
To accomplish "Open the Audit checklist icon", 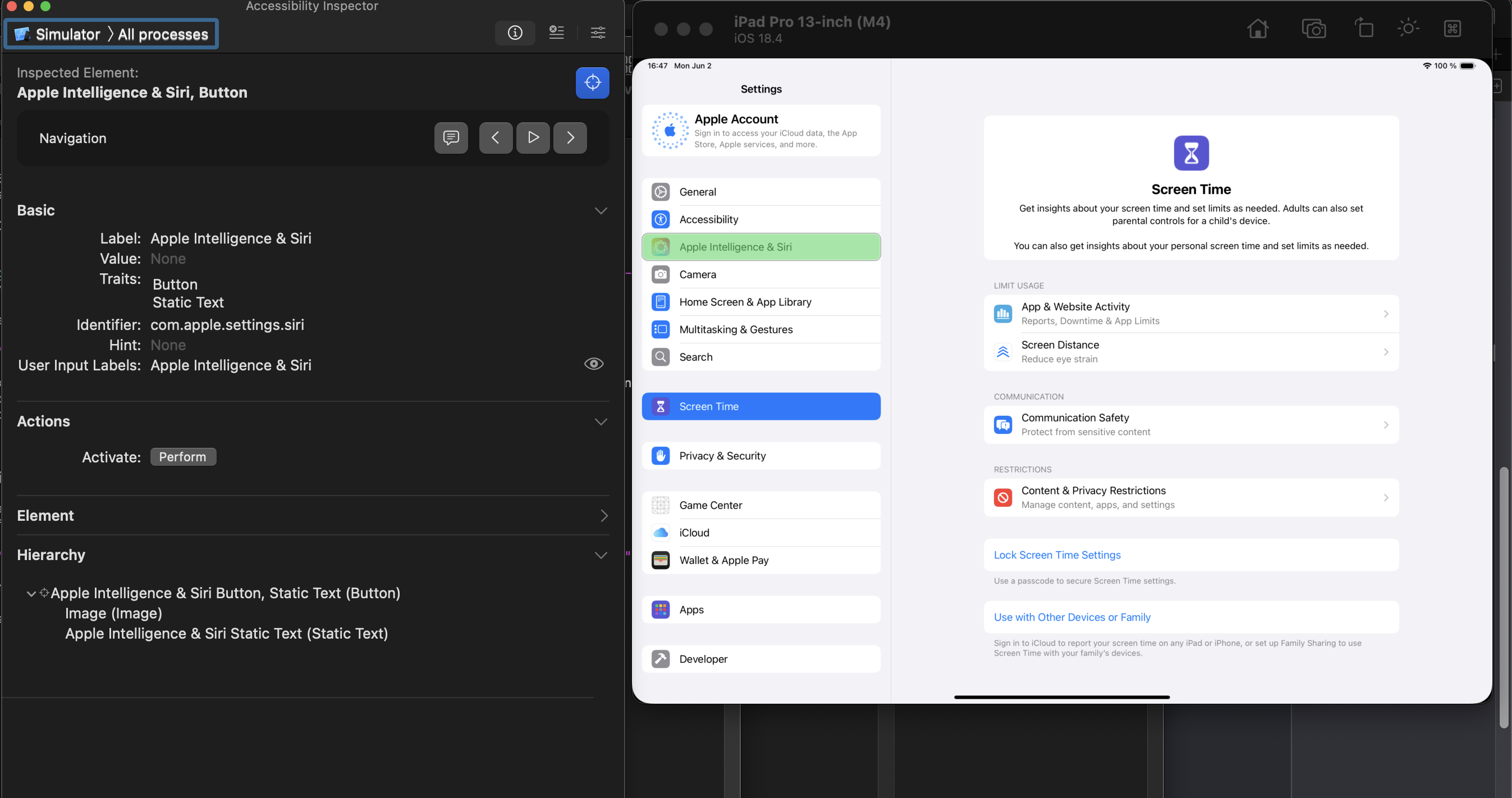I will coord(556,33).
